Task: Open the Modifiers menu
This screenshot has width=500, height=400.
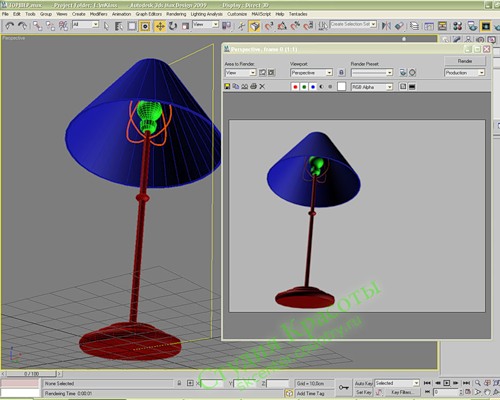Action: (x=98, y=14)
